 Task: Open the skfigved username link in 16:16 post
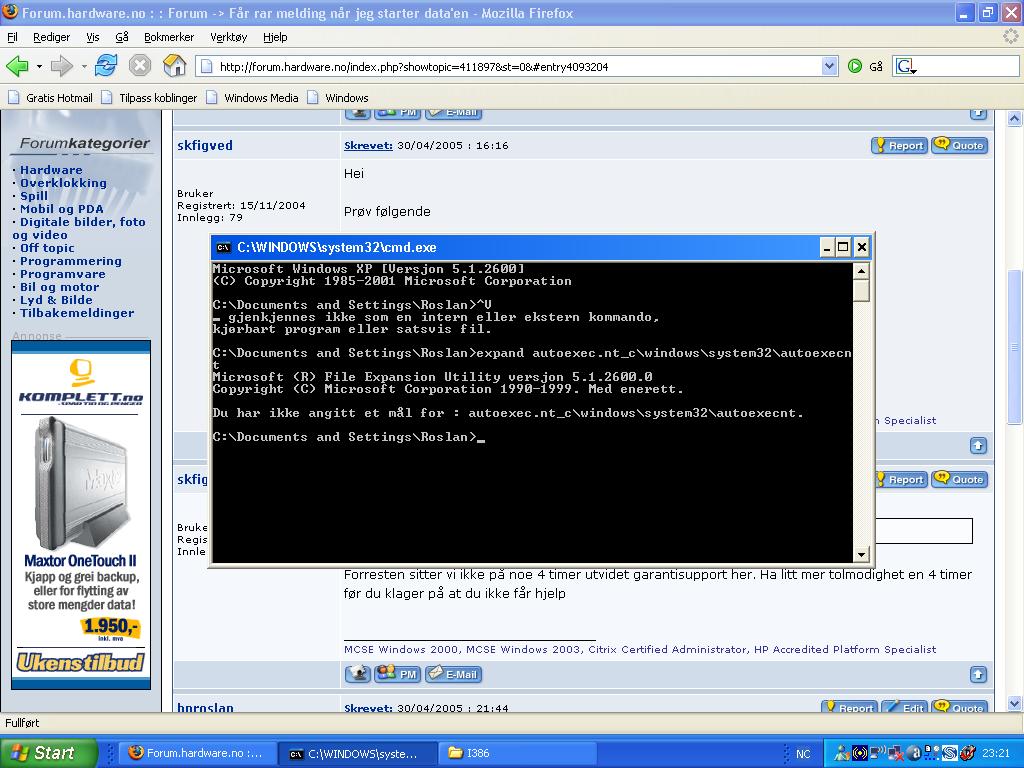click(204, 146)
